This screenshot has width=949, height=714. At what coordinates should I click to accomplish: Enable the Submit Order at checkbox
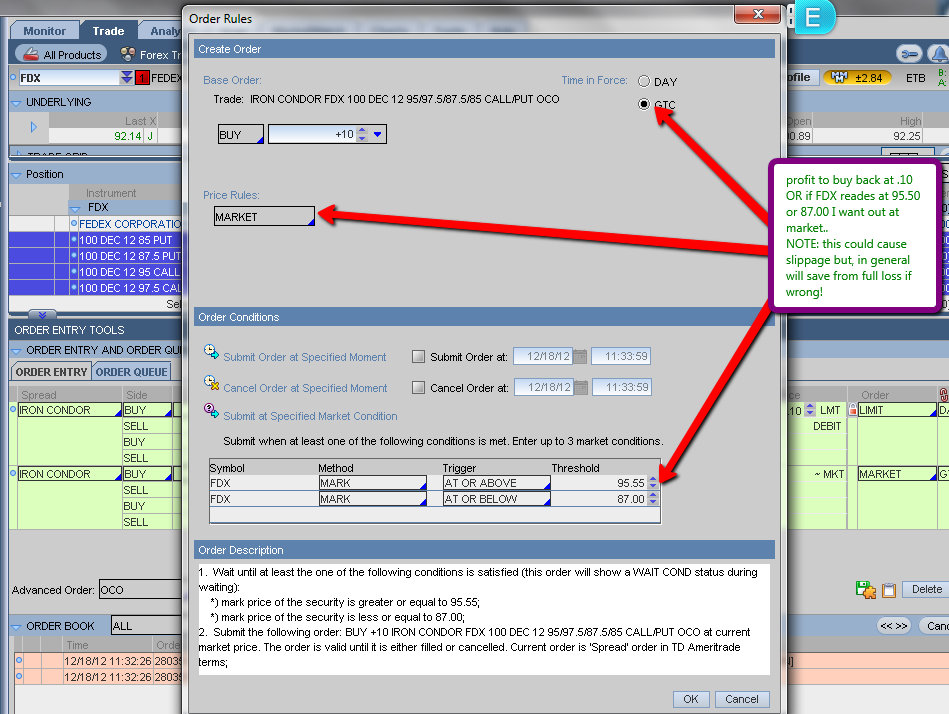pyautogui.click(x=419, y=357)
